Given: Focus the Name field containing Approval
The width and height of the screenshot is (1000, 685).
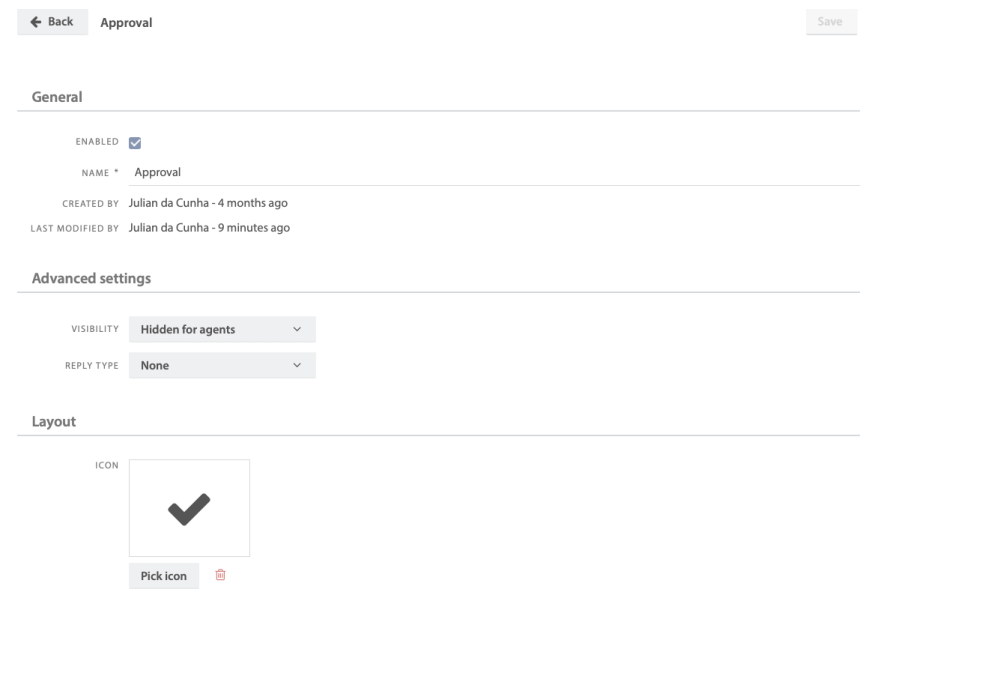Looking at the screenshot, I should [x=490, y=172].
